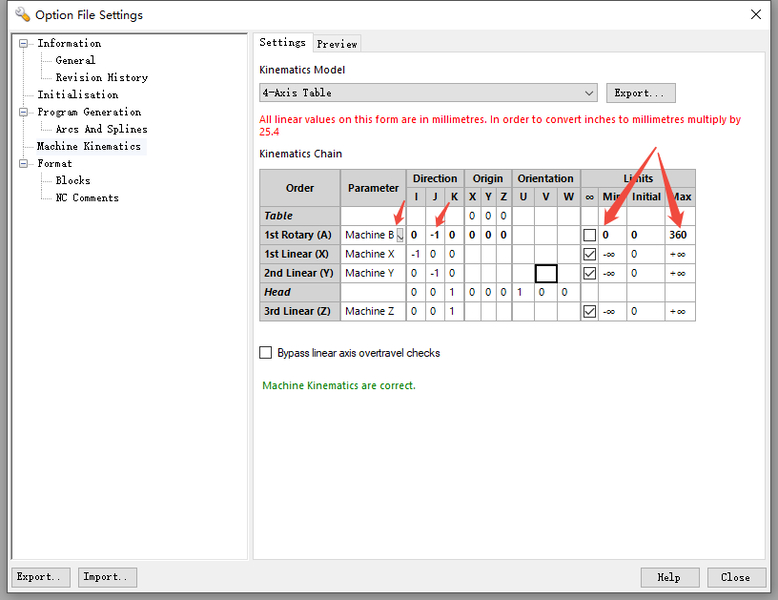Image resolution: width=778 pixels, height=600 pixels.
Task: Click the 3rd Linear (Z) Min -∞ cell
Action: pyautogui.click(x=612, y=312)
